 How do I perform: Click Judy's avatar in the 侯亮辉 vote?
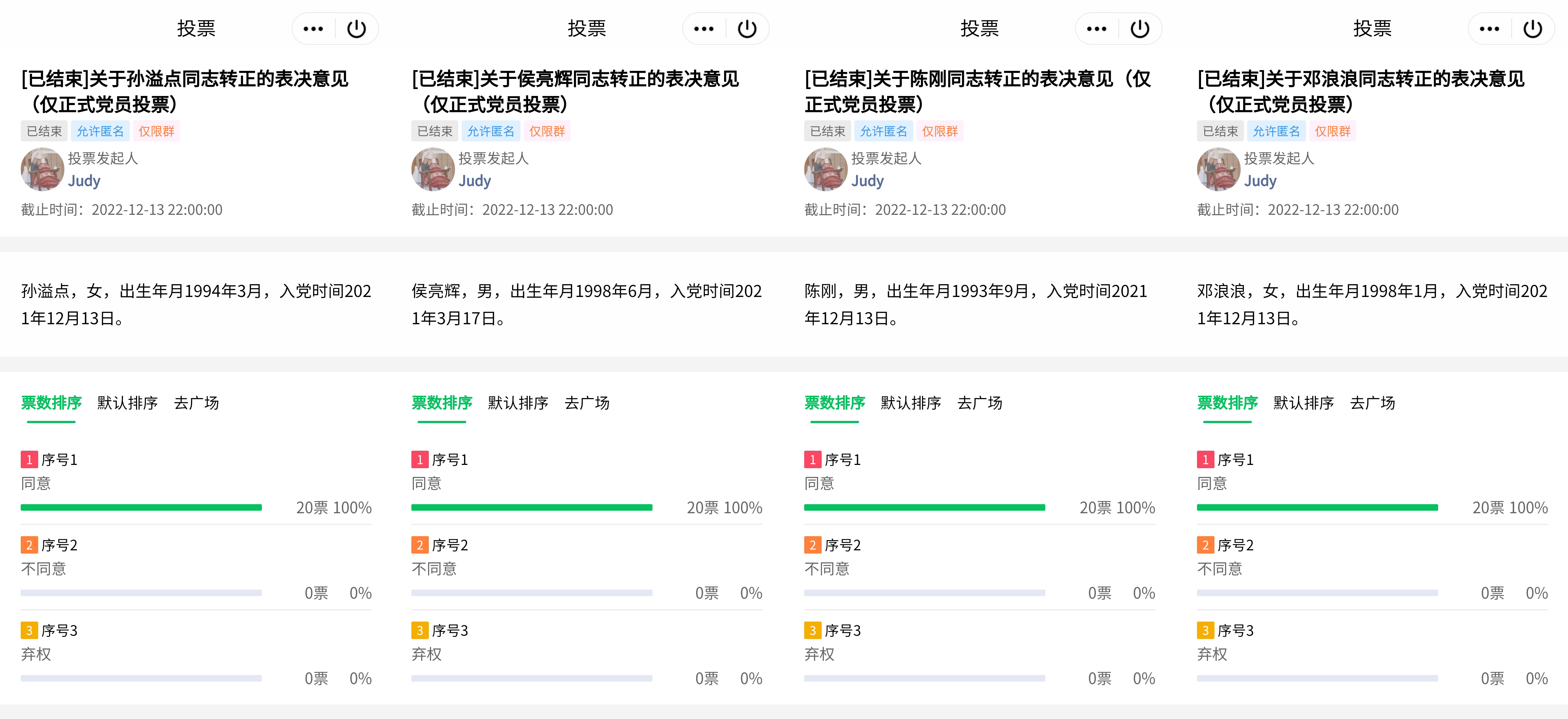point(433,169)
